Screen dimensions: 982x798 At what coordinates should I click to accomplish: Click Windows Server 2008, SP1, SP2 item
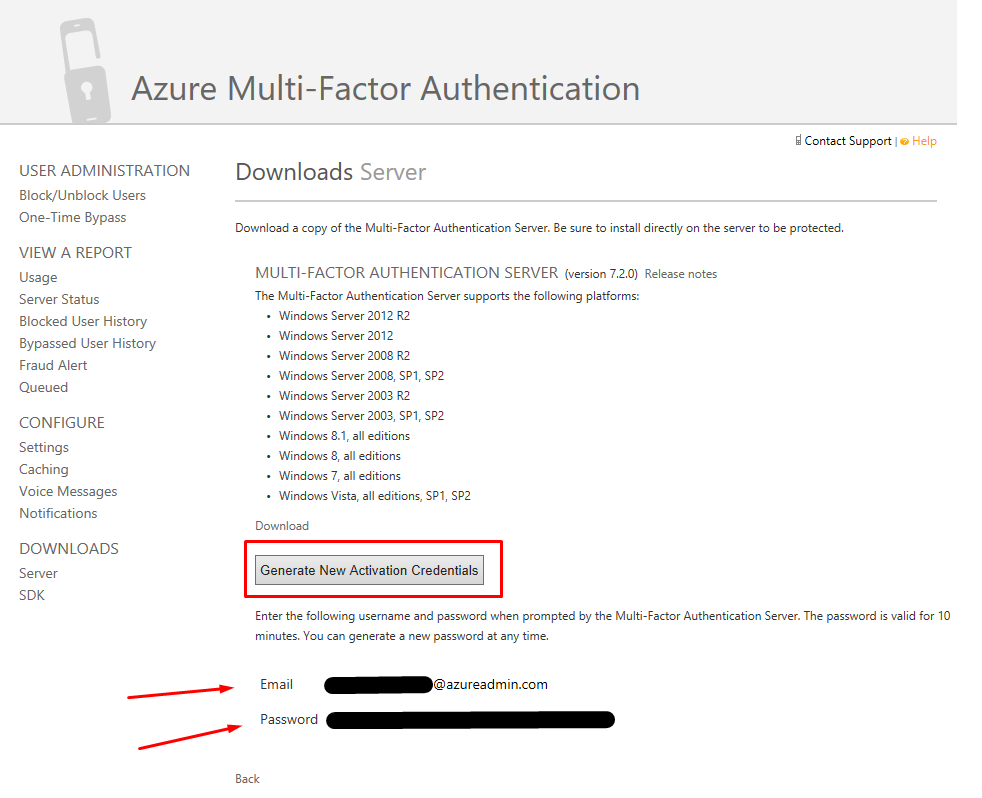coord(361,376)
